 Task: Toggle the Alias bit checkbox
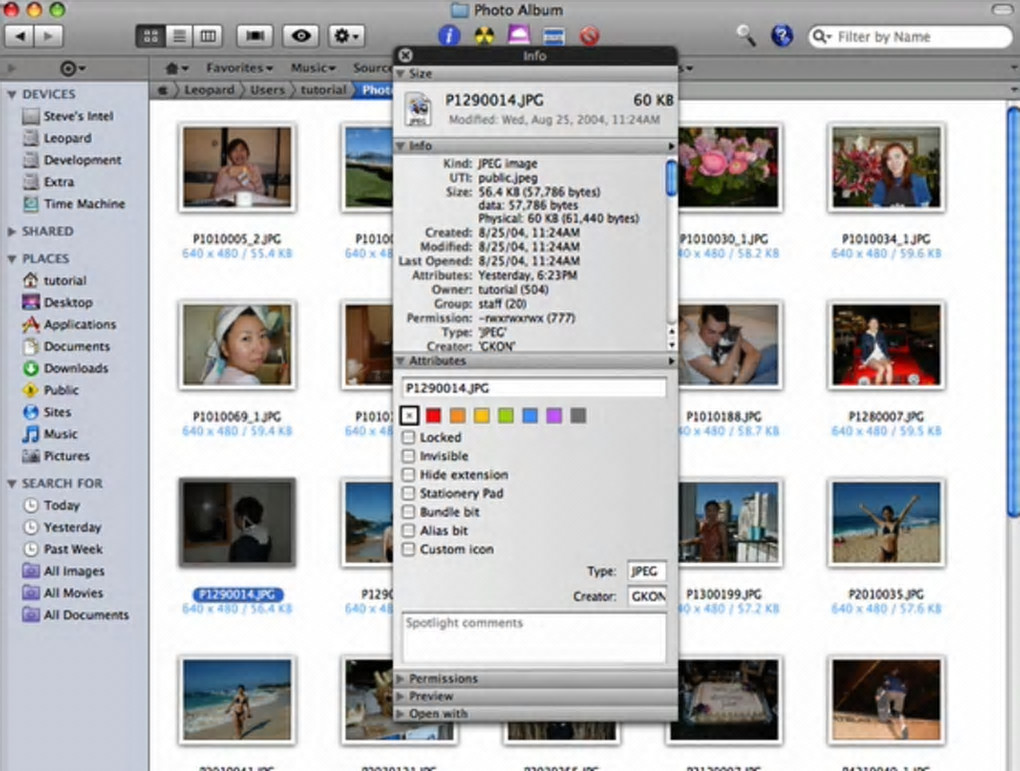(x=409, y=530)
